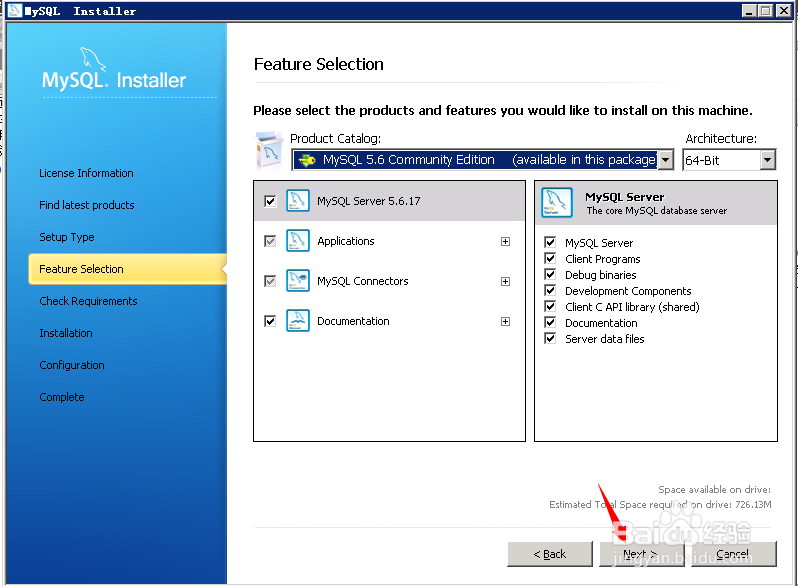Uncheck the Development Components checkbox
Viewport: 798px width, 586px height.
pos(550,290)
